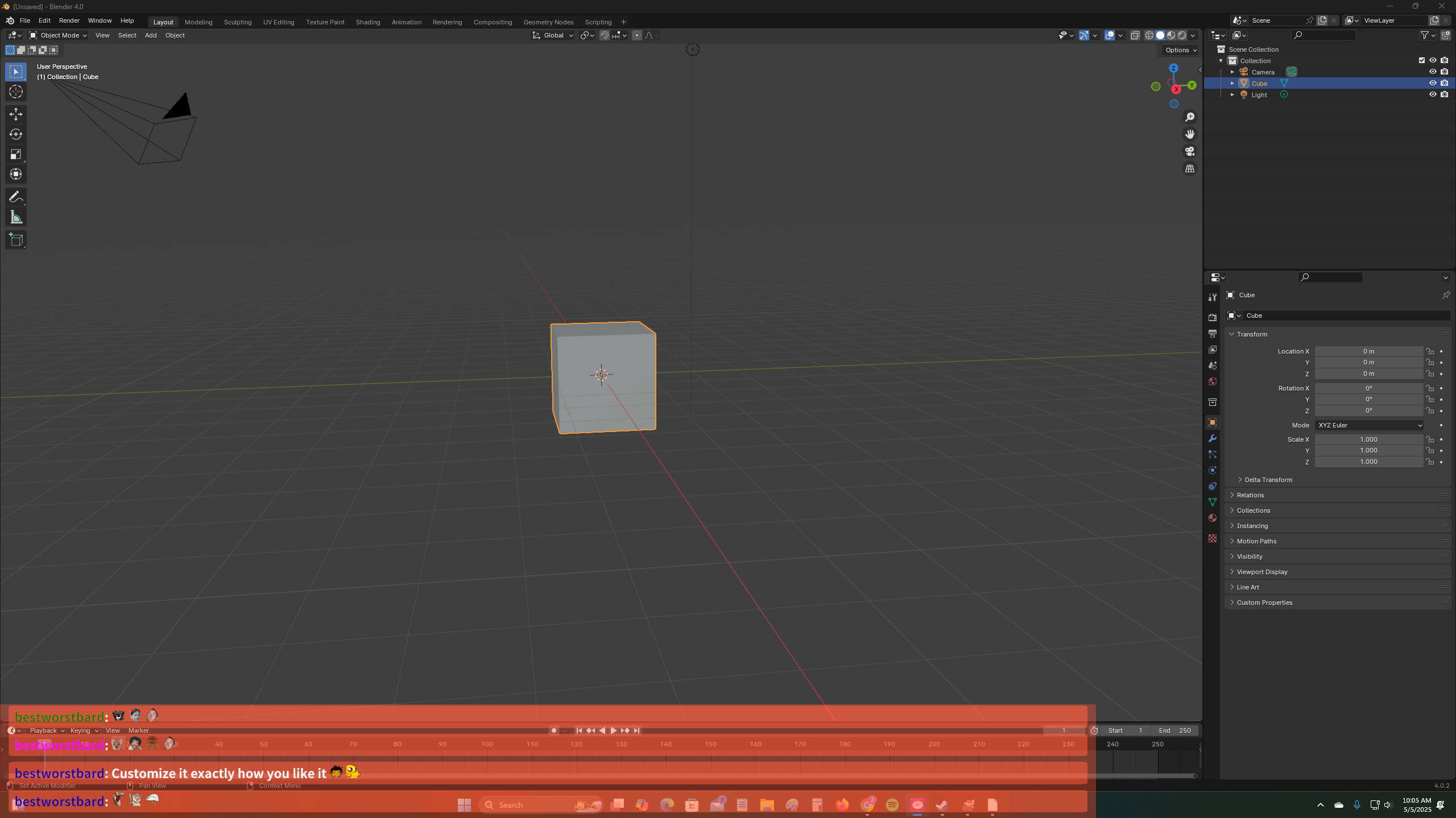Viewport: 1456px width, 818px height.
Task: Open the Physics properties tab icon
Action: (1213, 470)
